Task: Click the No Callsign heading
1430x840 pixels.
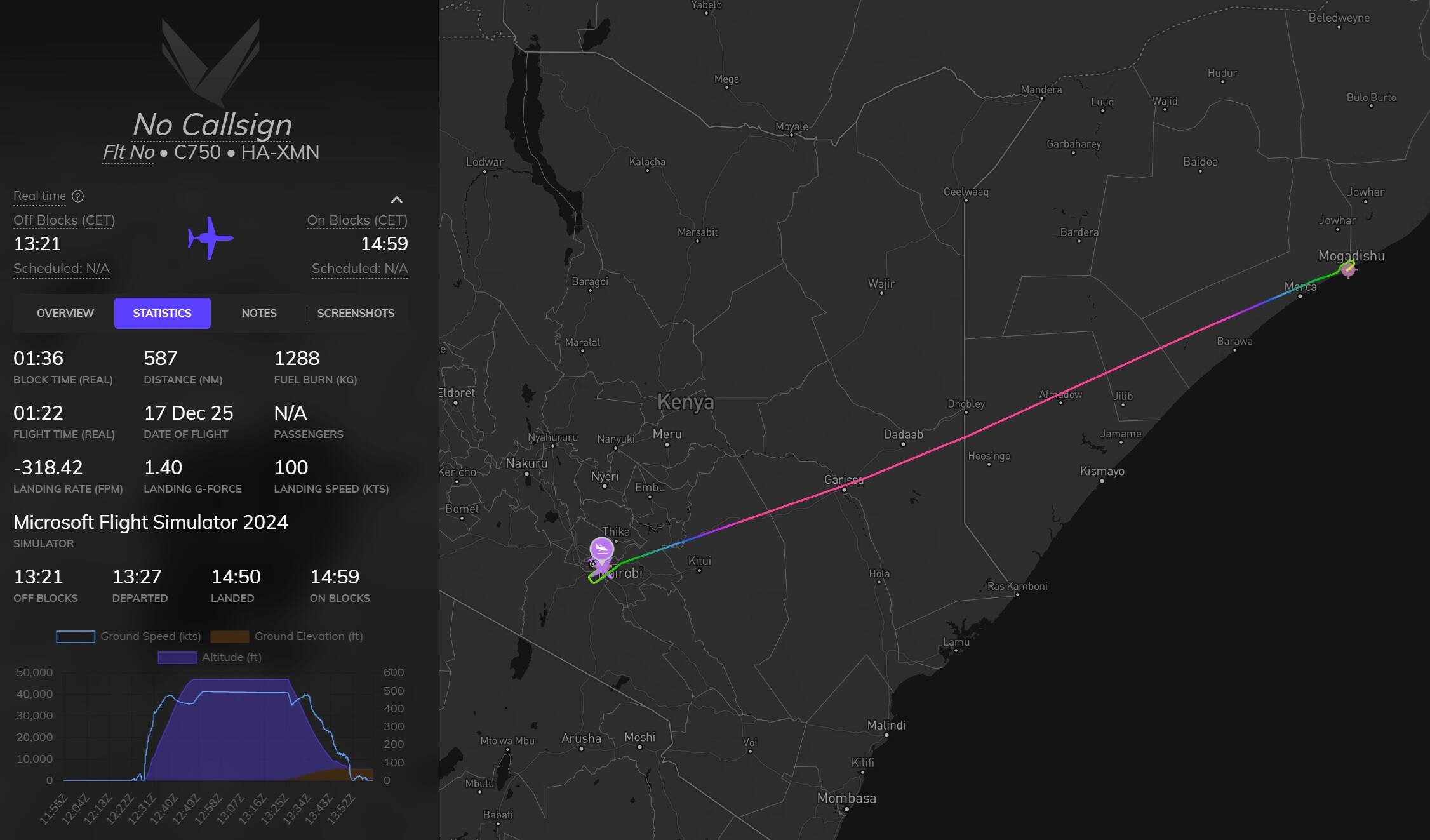Action: 212,124
